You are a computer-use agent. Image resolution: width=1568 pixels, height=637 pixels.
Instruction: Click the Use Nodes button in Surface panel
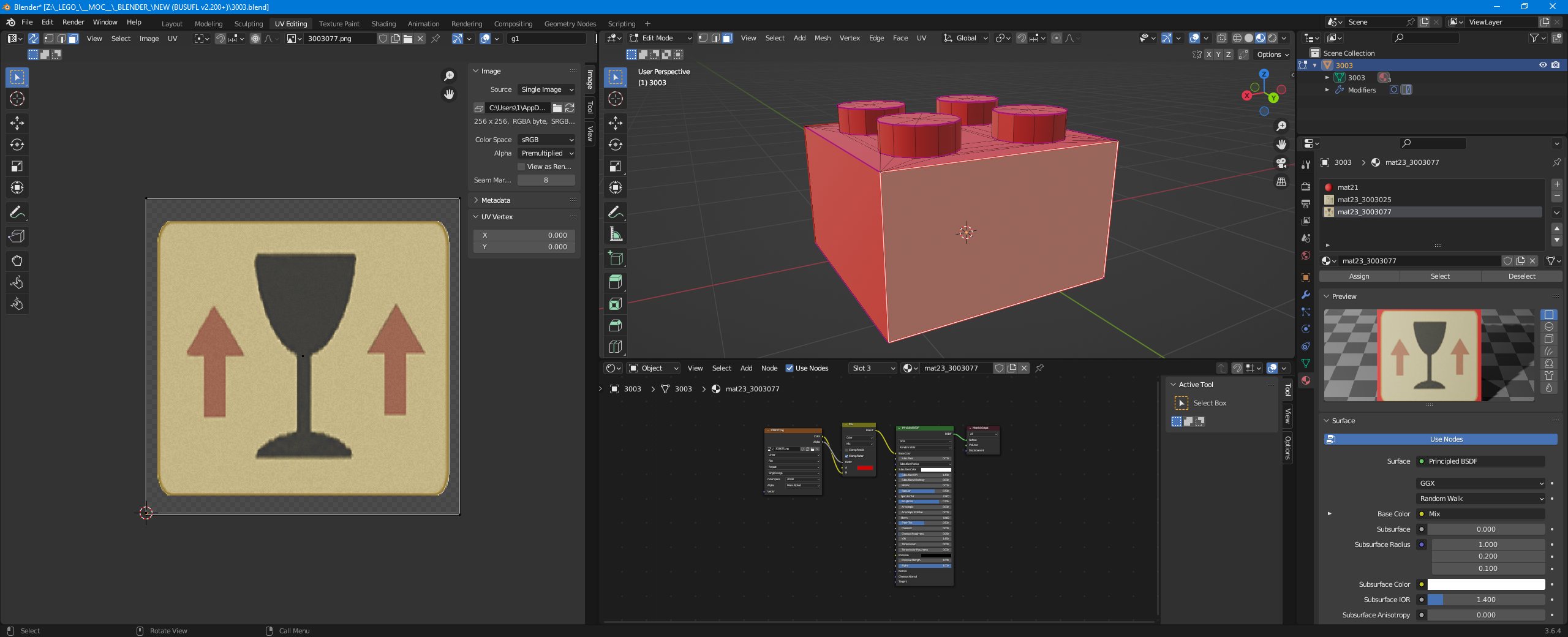pyautogui.click(x=1441, y=439)
